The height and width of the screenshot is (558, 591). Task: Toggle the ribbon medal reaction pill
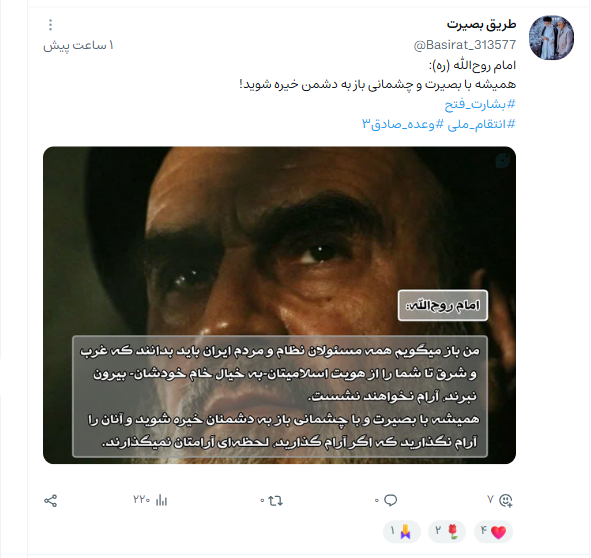click(402, 532)
